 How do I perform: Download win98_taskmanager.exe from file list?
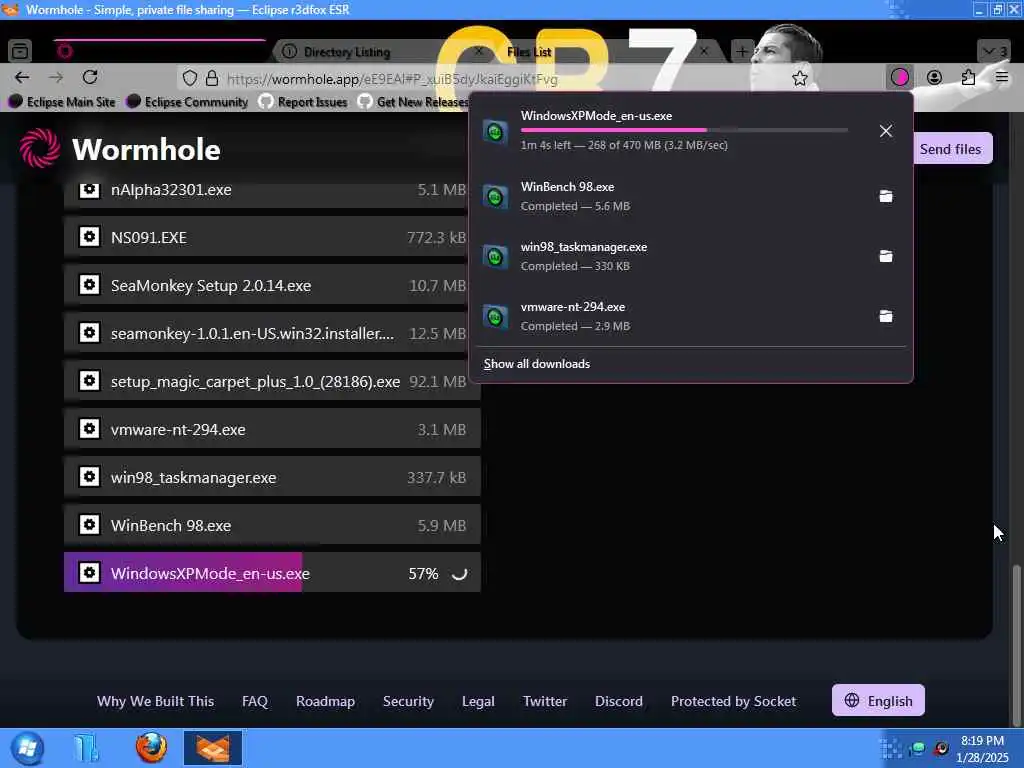[x=272, y=477]
